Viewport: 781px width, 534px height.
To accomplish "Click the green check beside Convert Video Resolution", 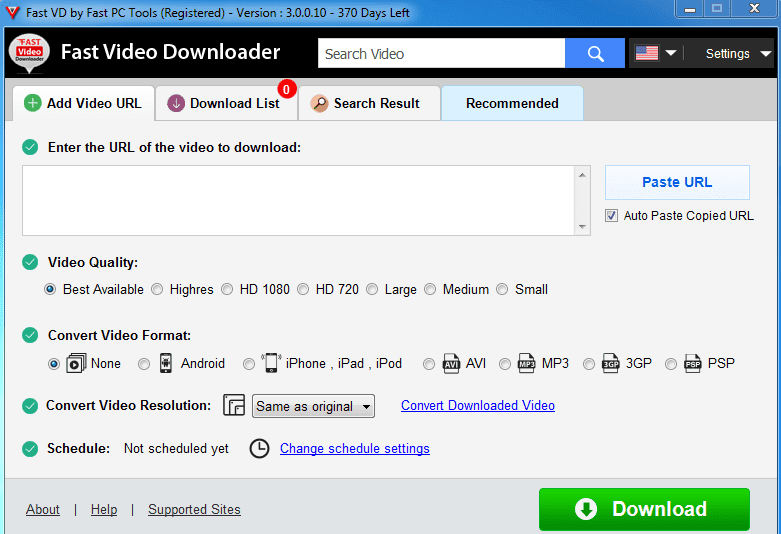I will tap(30, 406).
